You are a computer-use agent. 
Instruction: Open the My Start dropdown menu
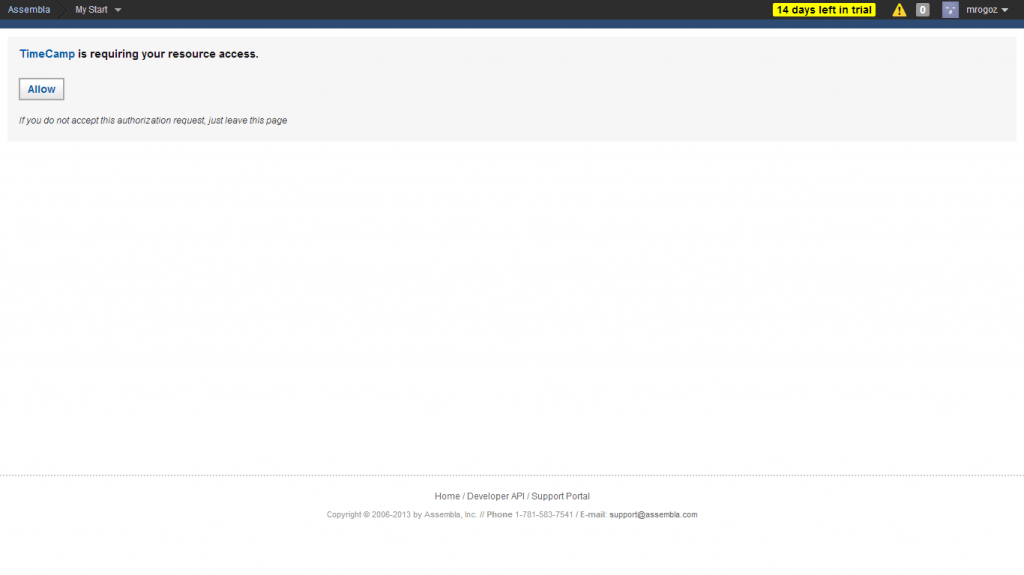pos(98,10)
